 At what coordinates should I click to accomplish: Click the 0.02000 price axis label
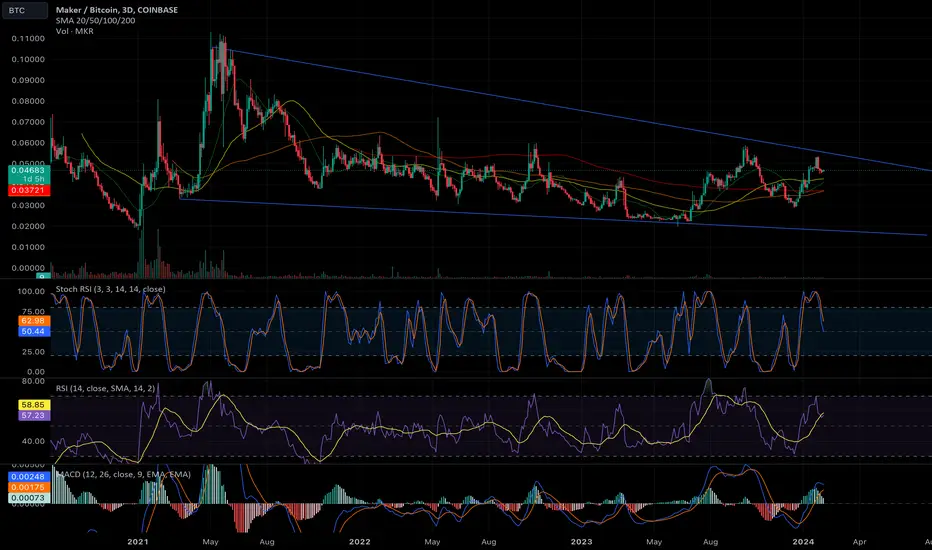28,227
